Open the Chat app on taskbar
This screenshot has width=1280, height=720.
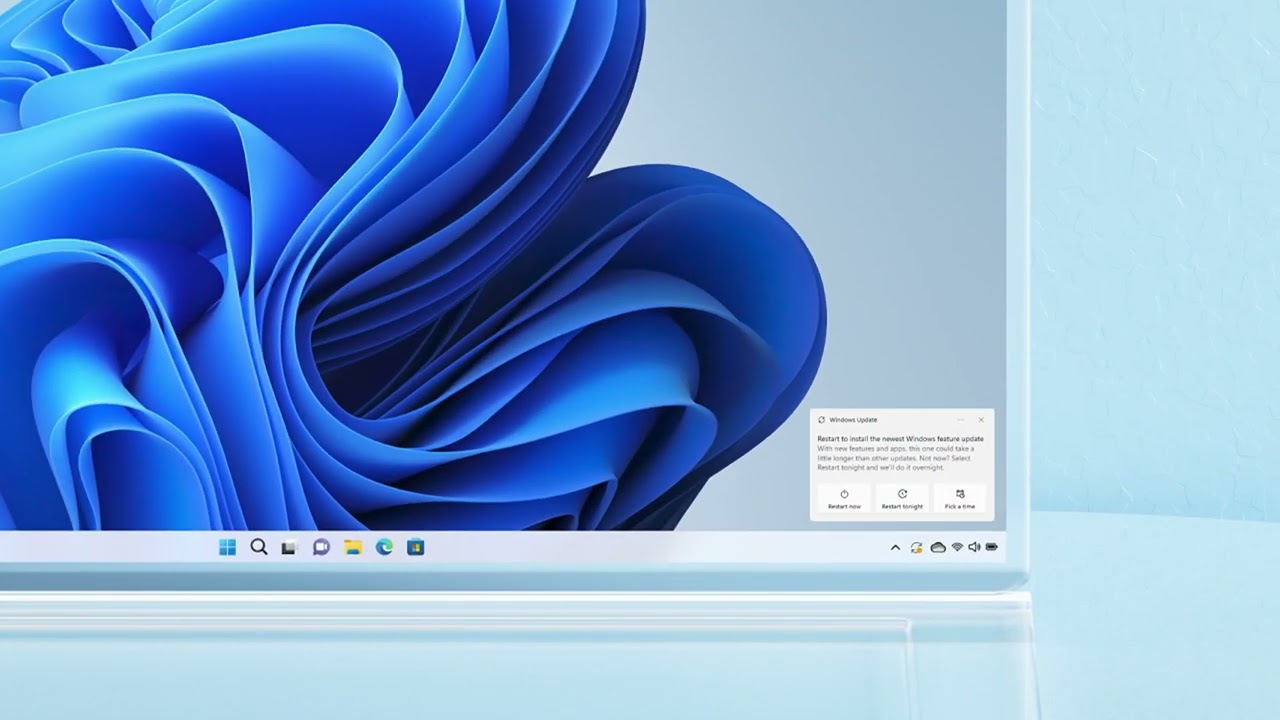coord(321,547)
